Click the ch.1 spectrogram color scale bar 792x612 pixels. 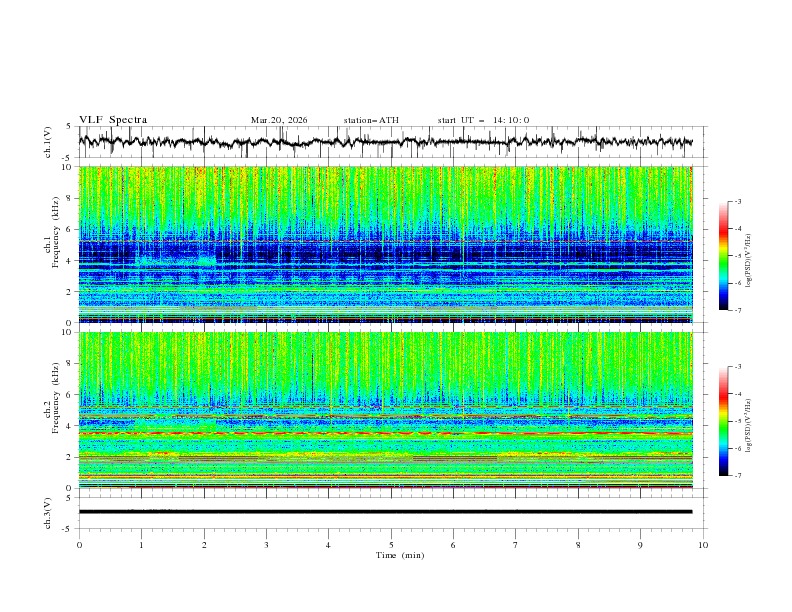pos(723,256)
